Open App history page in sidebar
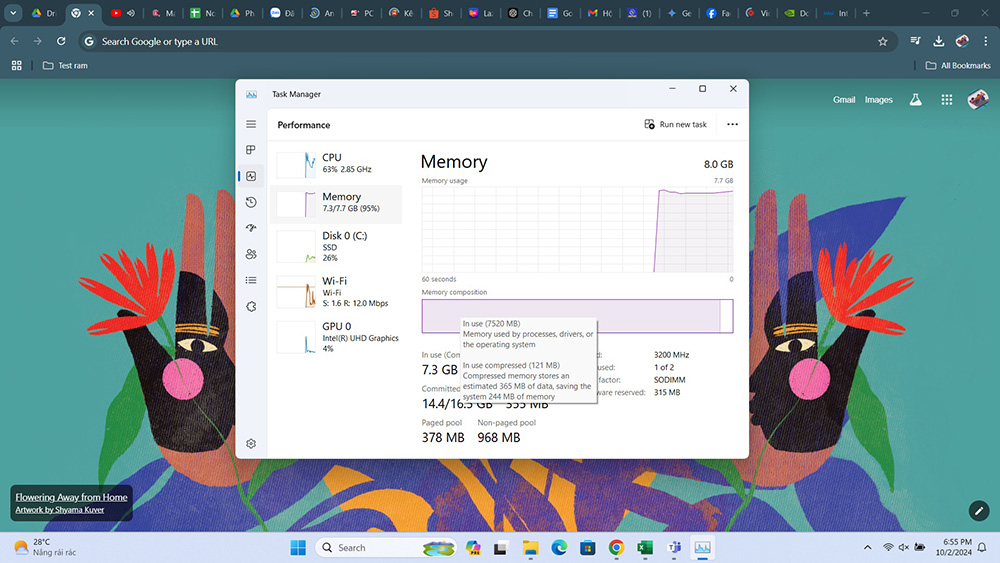 251,202
